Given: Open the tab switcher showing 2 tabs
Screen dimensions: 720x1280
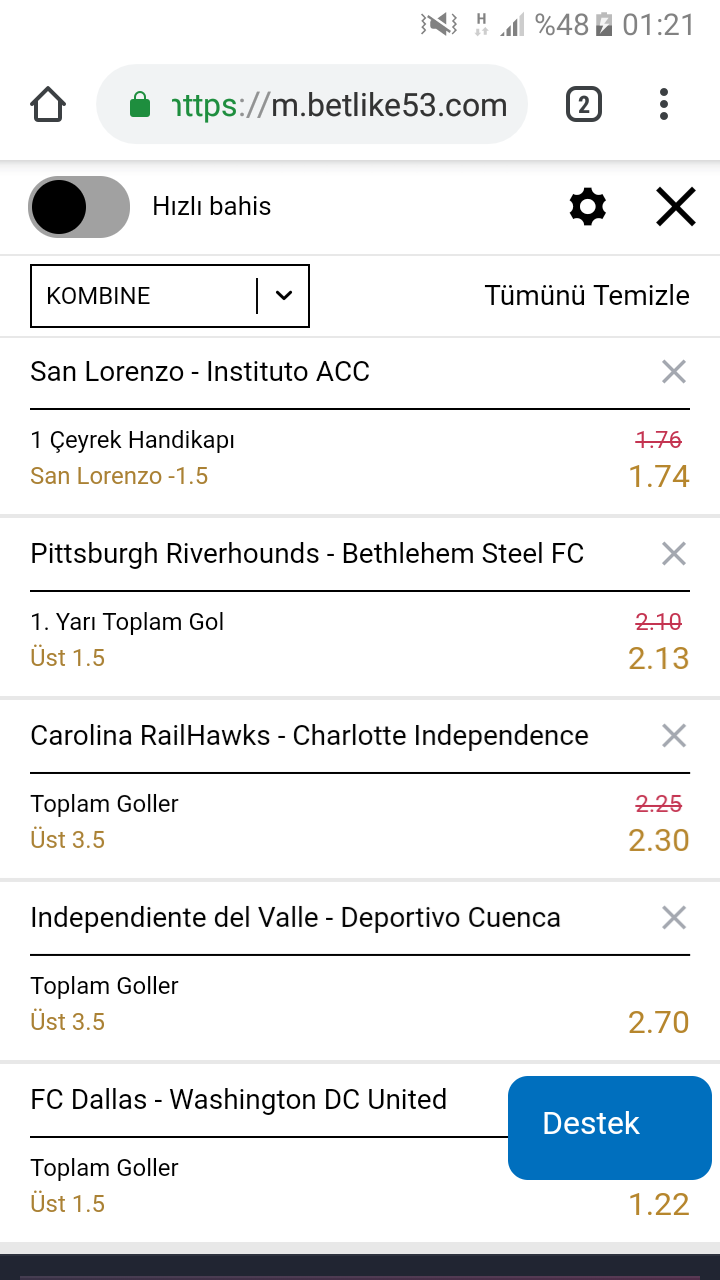Looking at the screenshot, I should (x=584, y=105).
